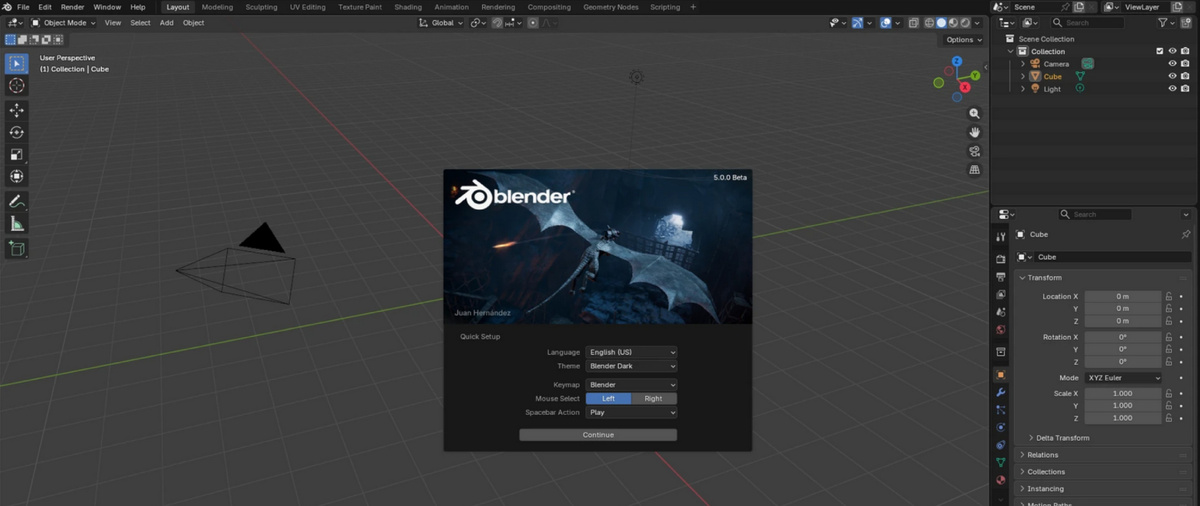Open the Object Mode dropdown
The height and width of the screenshot is (506, 1200).
62,22
